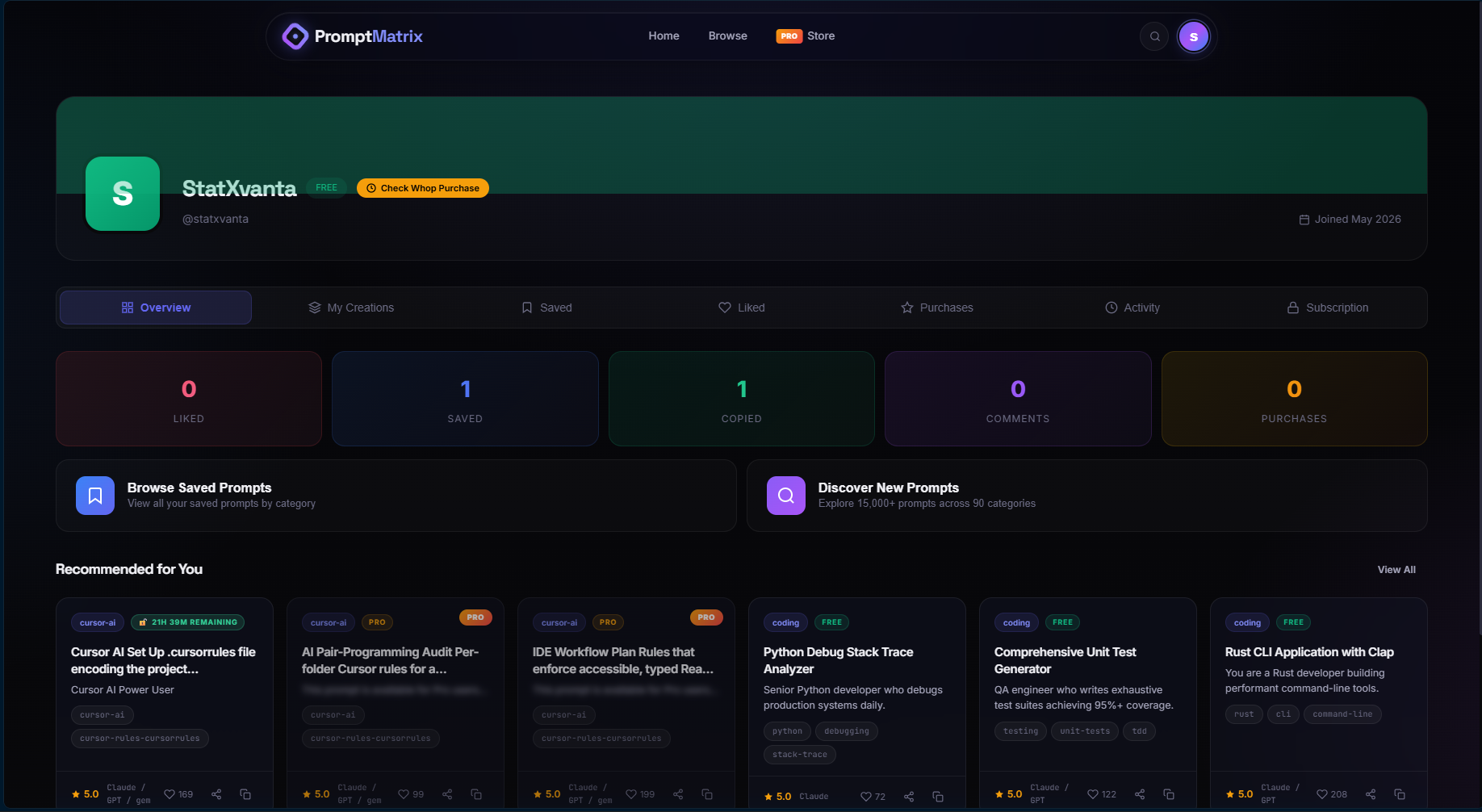Copy the IDE Workflow Plan Rules prompt
The image size is (1482, 812).
point(707,794)
